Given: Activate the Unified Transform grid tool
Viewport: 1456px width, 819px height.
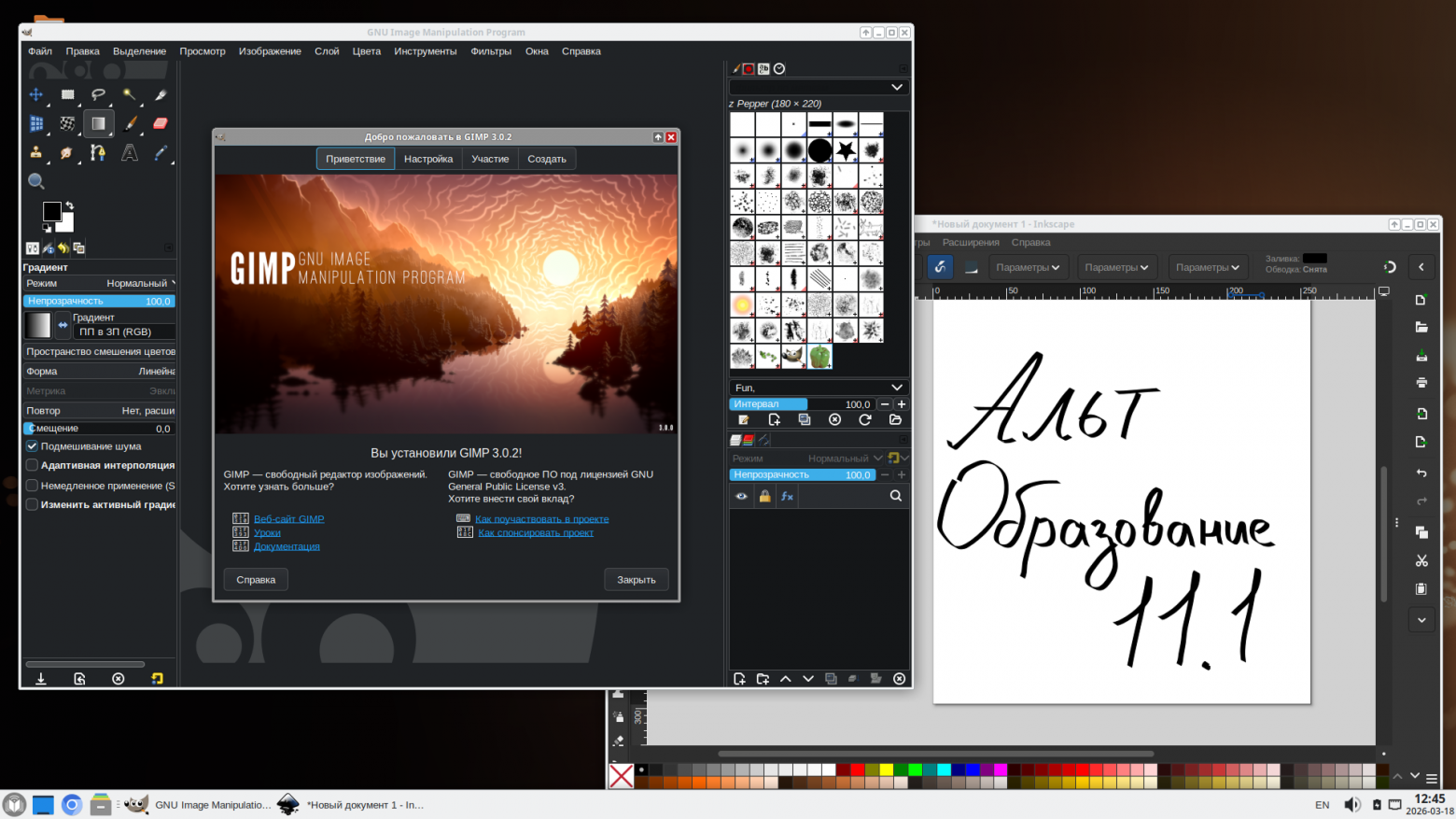Looking at the screenshot, I should coord(36,123).
